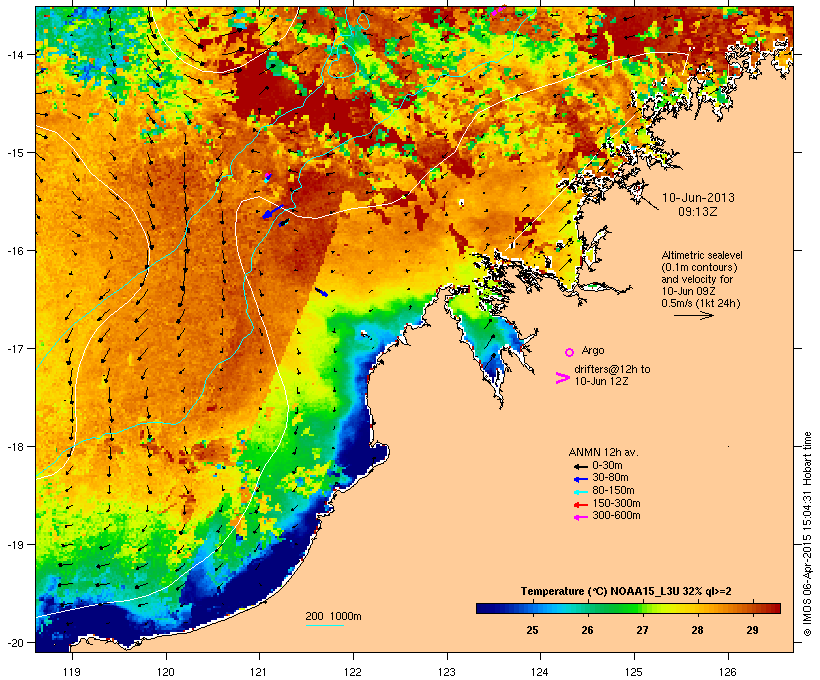The width and height of the screenshot is (820, 680).
Task: Click the Temperature NOAA15_L3U colorbar title
Action: tap(626, 592)
